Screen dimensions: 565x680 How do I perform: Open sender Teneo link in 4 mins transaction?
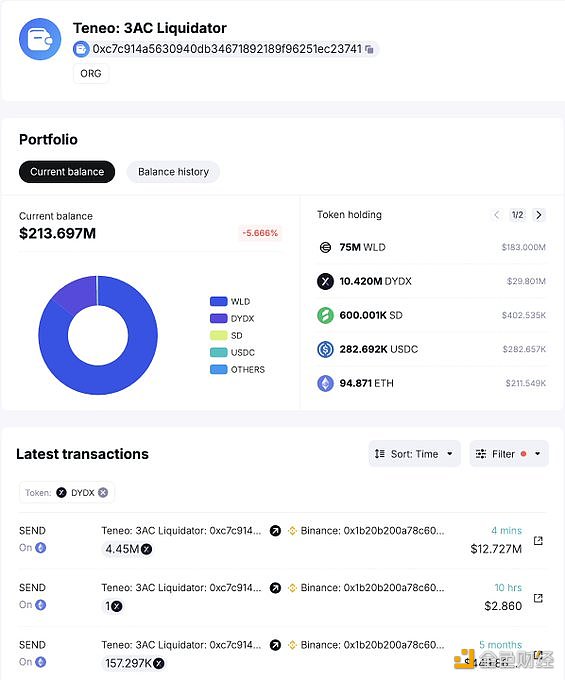[x=181, y=530]
